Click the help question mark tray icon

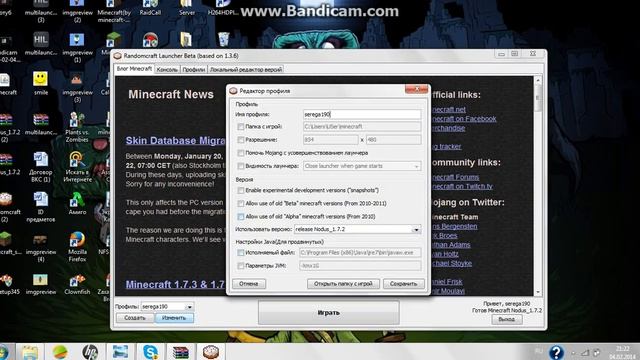point(556,352)
